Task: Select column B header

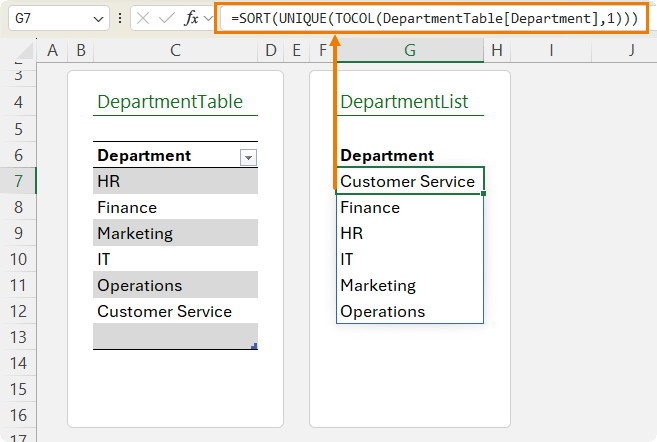Action: tap(81, 50)
